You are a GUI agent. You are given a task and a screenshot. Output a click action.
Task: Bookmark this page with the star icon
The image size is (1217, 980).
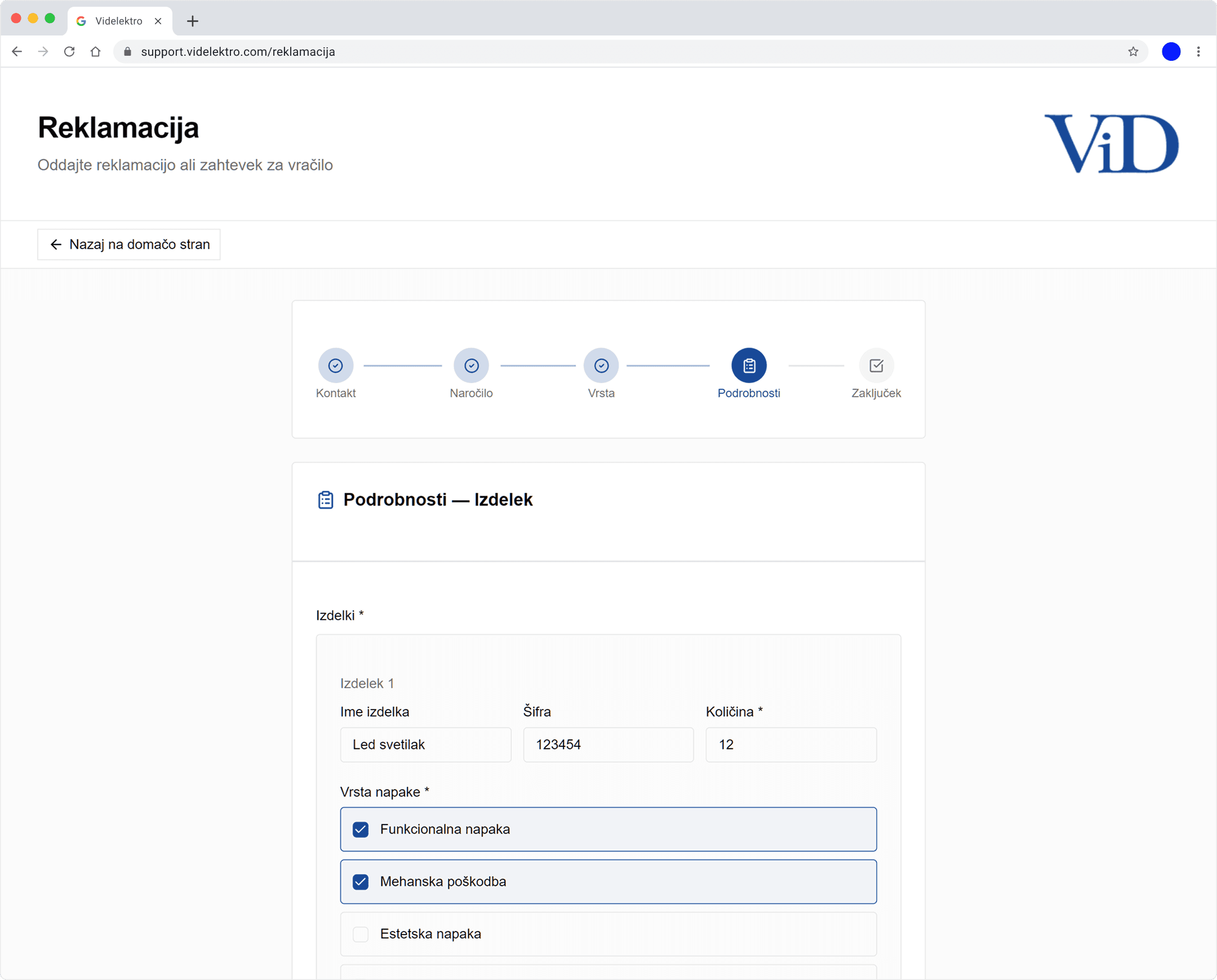click(1134, 52)
